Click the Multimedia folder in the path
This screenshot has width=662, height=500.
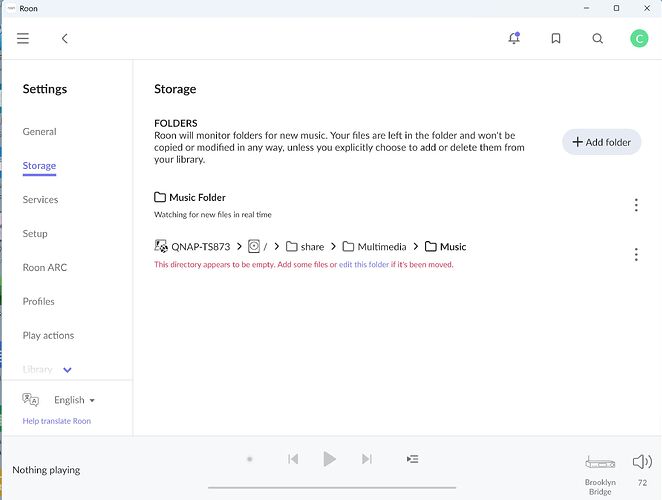[x=374, y=247]
